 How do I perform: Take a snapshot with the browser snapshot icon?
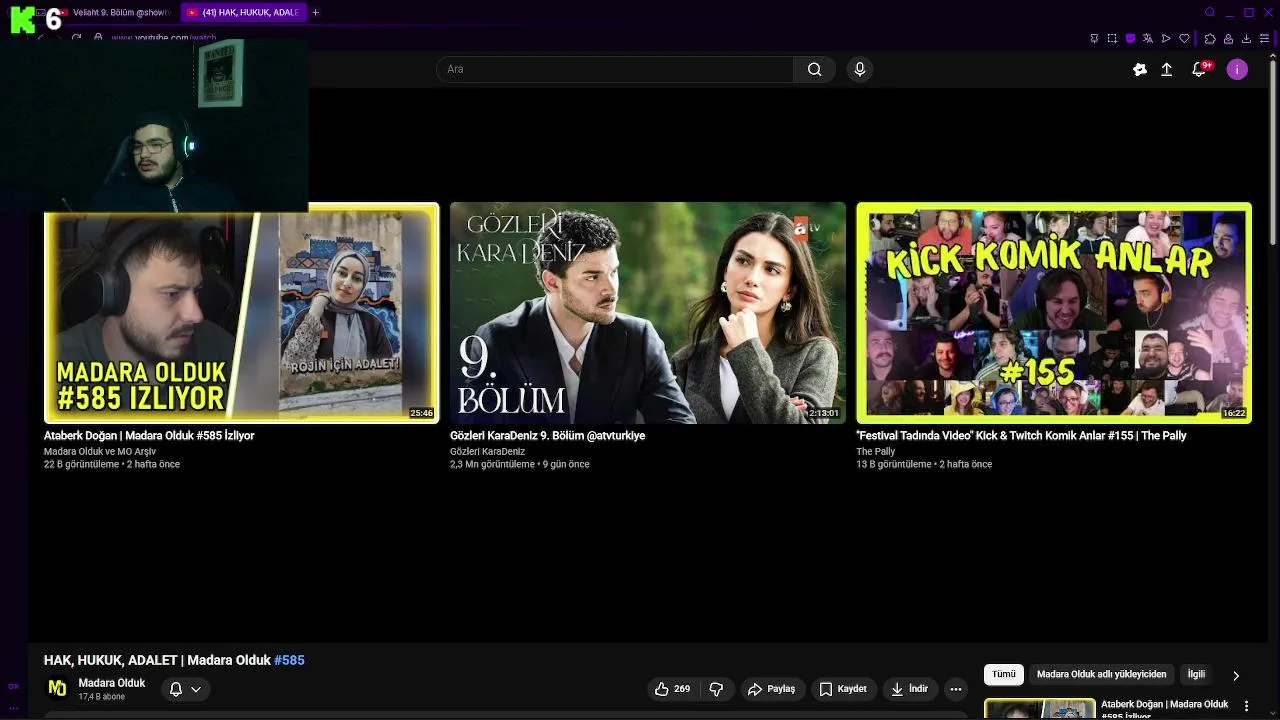tap(1112, 38)
